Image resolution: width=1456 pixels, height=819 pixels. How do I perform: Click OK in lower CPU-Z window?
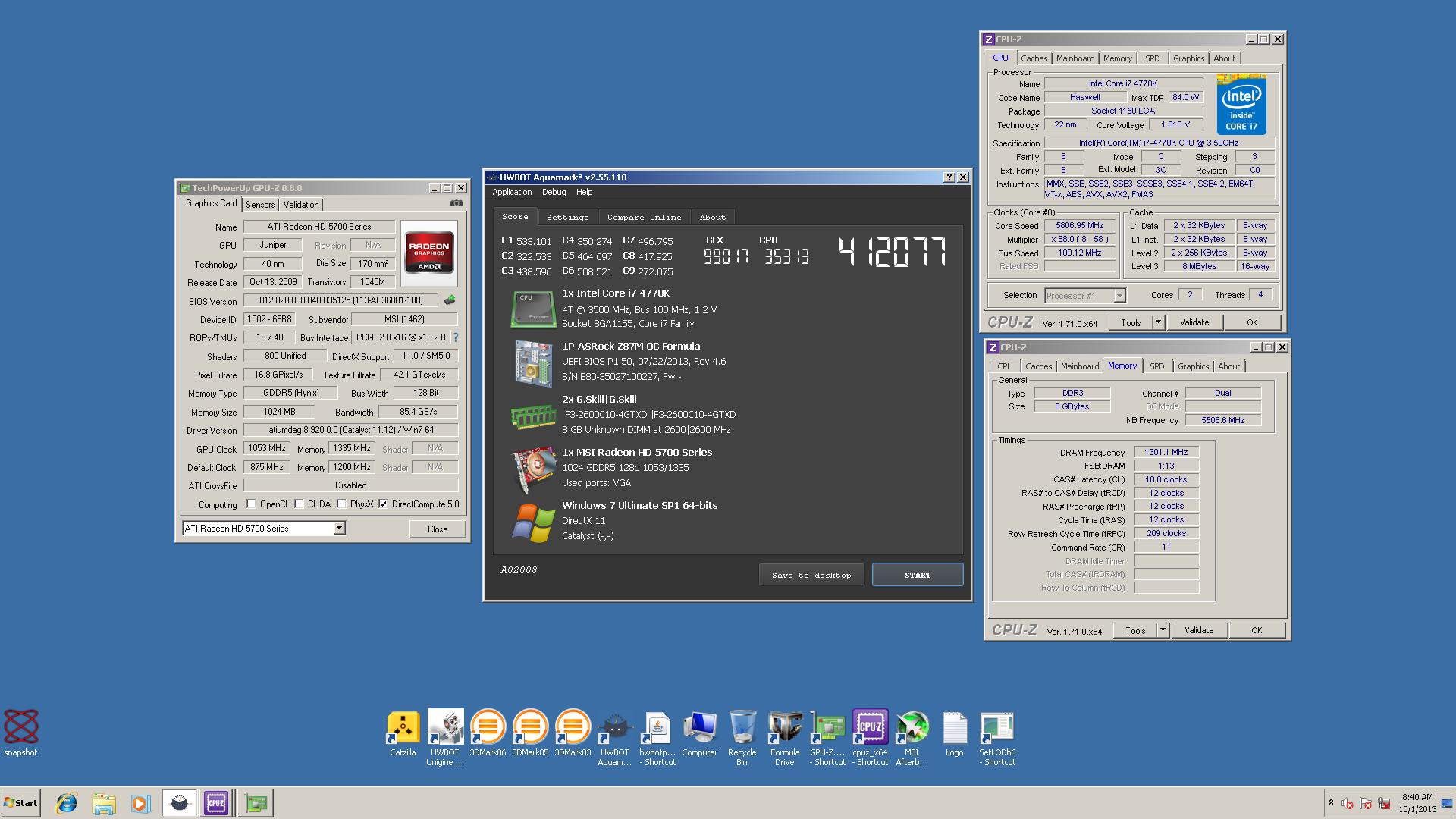pyautogui.click(x=1257, y=630)
